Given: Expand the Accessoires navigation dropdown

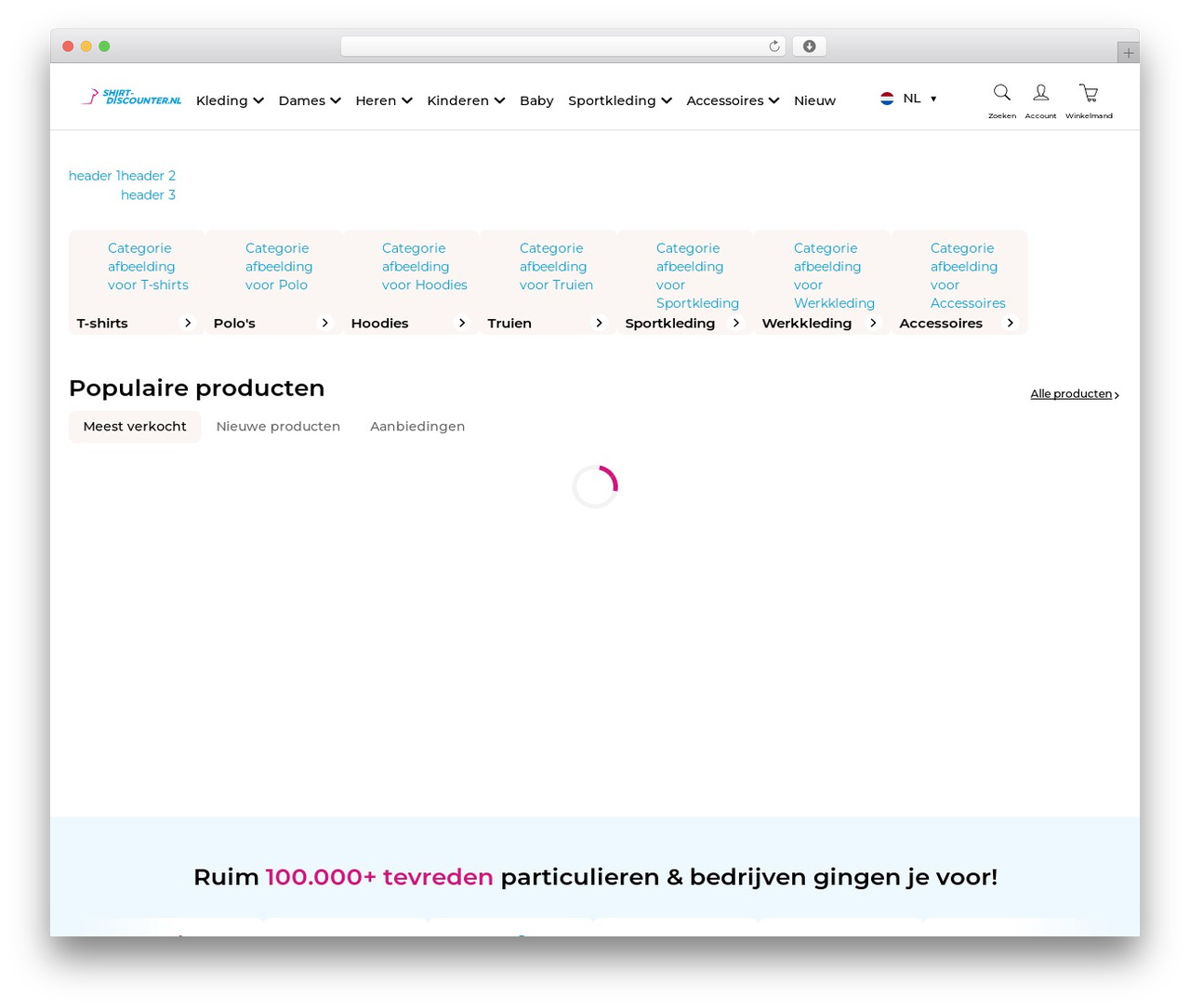Looking at the screenshot, I should coord(733,100).
